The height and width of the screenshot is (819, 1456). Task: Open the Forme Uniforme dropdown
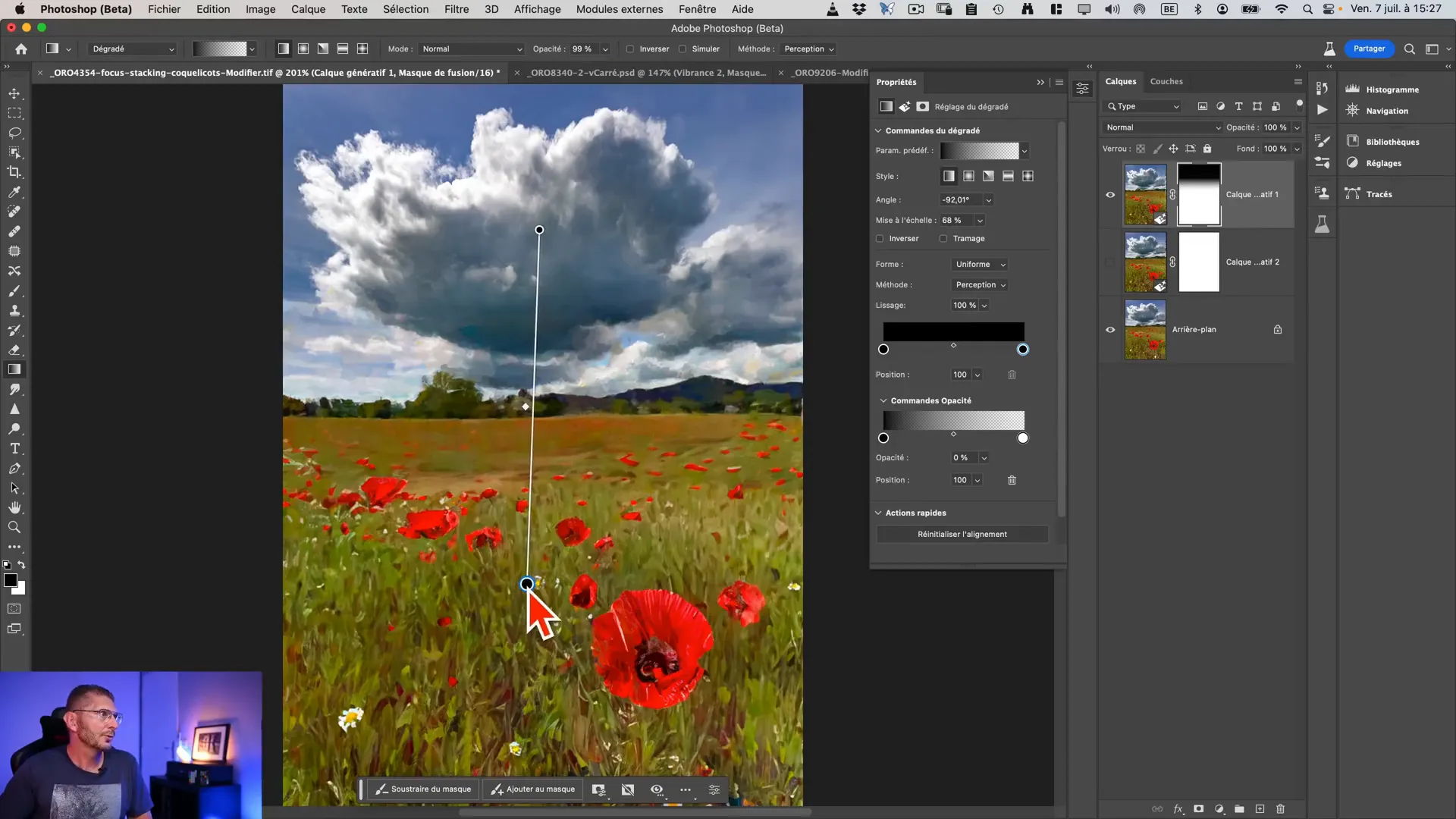click(980, 264)
